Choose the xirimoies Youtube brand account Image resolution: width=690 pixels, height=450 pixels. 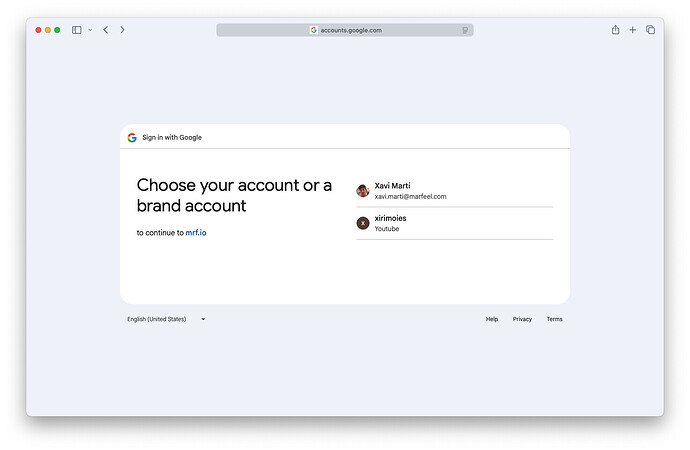454,223
